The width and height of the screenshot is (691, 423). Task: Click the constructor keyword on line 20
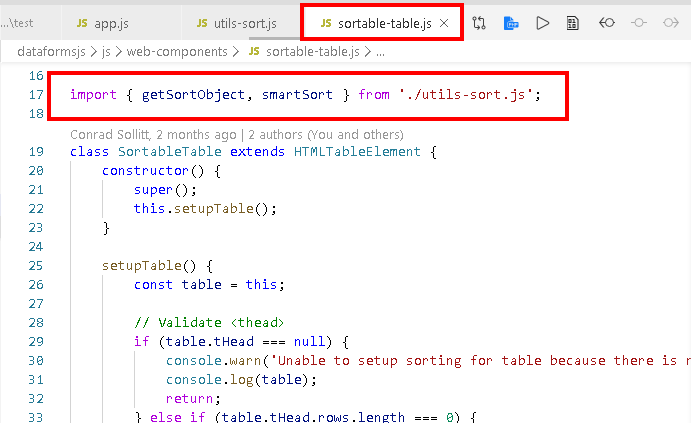145,171
